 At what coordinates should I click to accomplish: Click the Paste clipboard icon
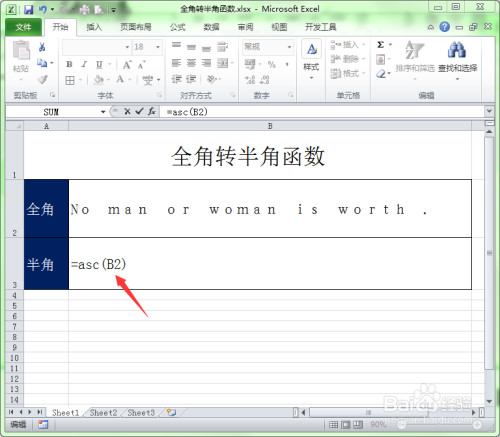click(x=21, y=50)
